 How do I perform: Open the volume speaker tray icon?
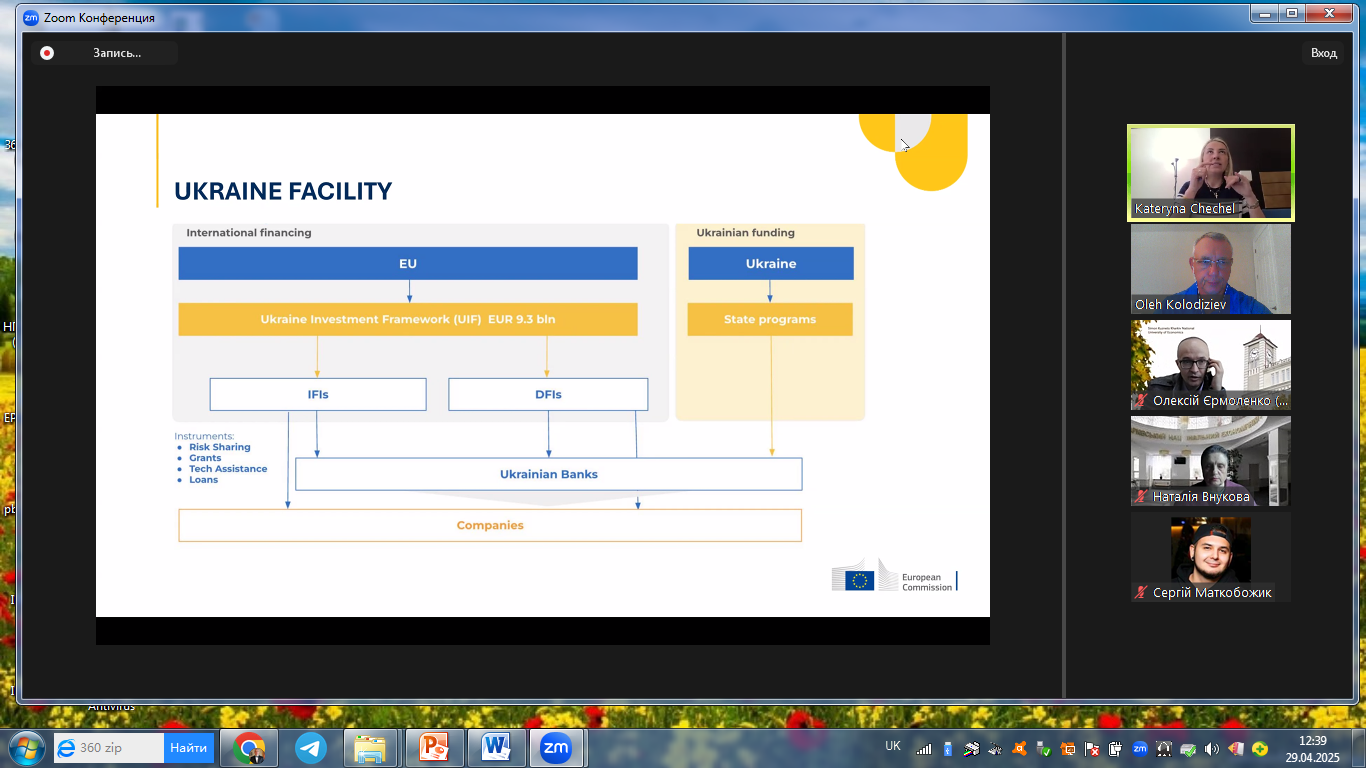(1212, 748)
